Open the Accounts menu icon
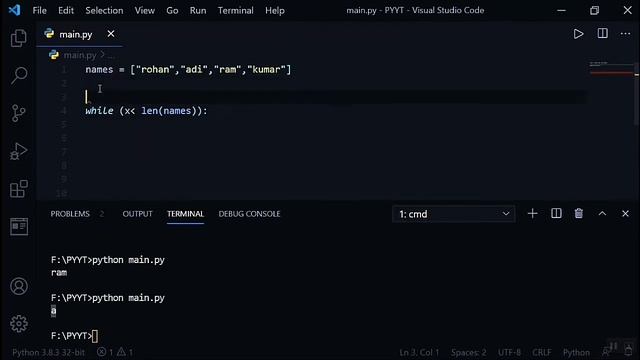The image size is (640, 360). point(19,286)
